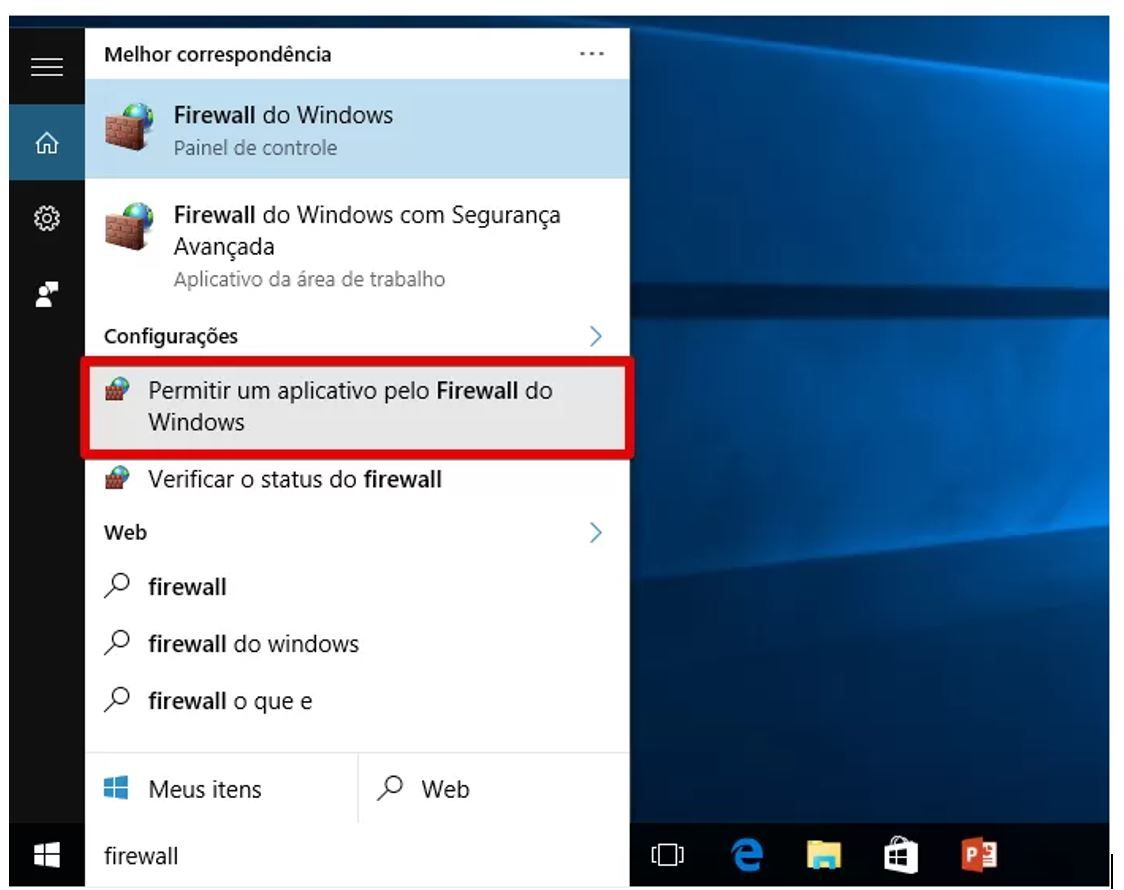Open the Store icon in taskbar
This screenshot has width=1124, height=890.
point(900,855)
